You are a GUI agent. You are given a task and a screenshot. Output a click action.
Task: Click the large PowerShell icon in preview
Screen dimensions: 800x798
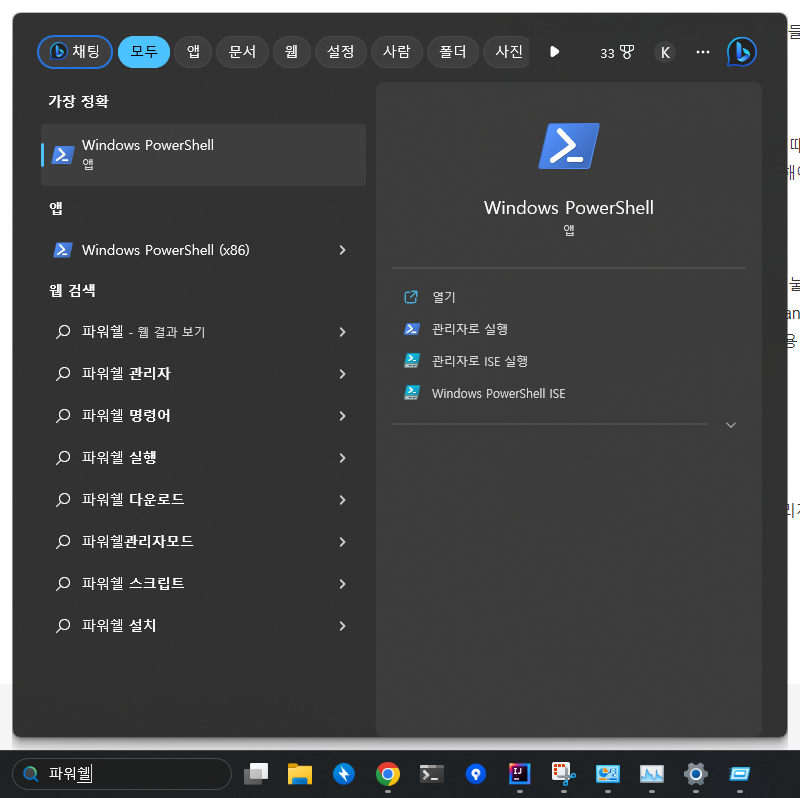[x=569, y=146]
